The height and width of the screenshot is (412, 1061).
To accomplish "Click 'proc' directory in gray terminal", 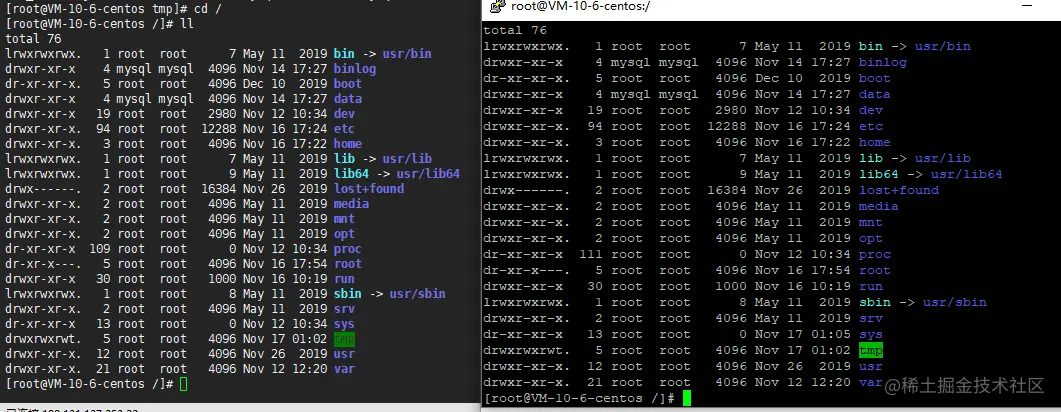I will pos(348,248).
